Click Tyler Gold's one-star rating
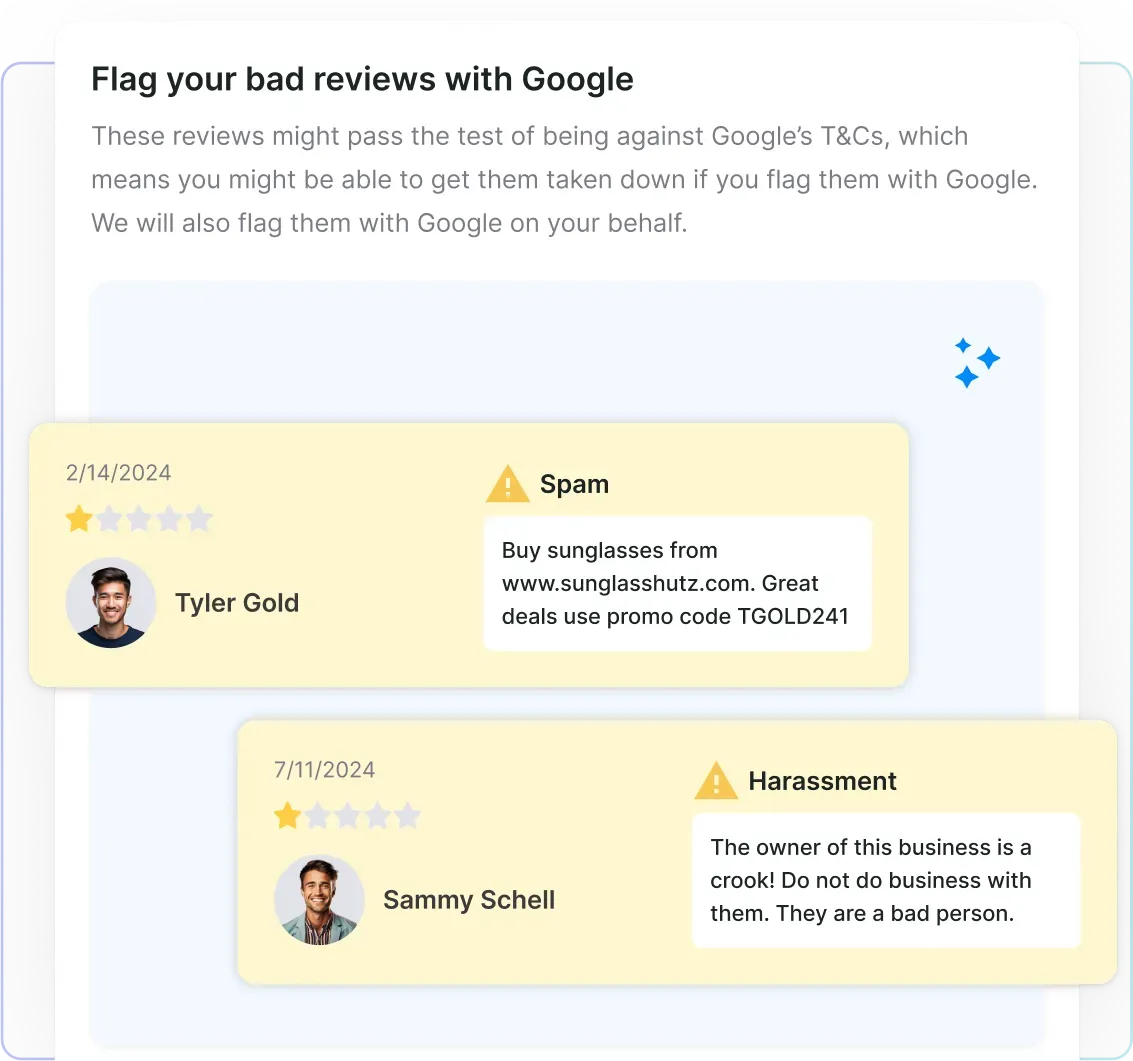This screenshot has width=1133, height=1061. click(139, 519)
